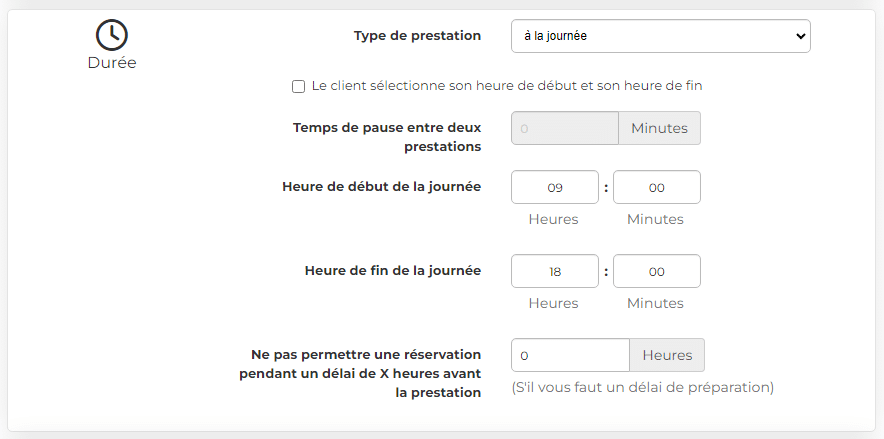884x439 pixels.
Task: Click the Heures addon beside delay field
Action: pos(667,355)
